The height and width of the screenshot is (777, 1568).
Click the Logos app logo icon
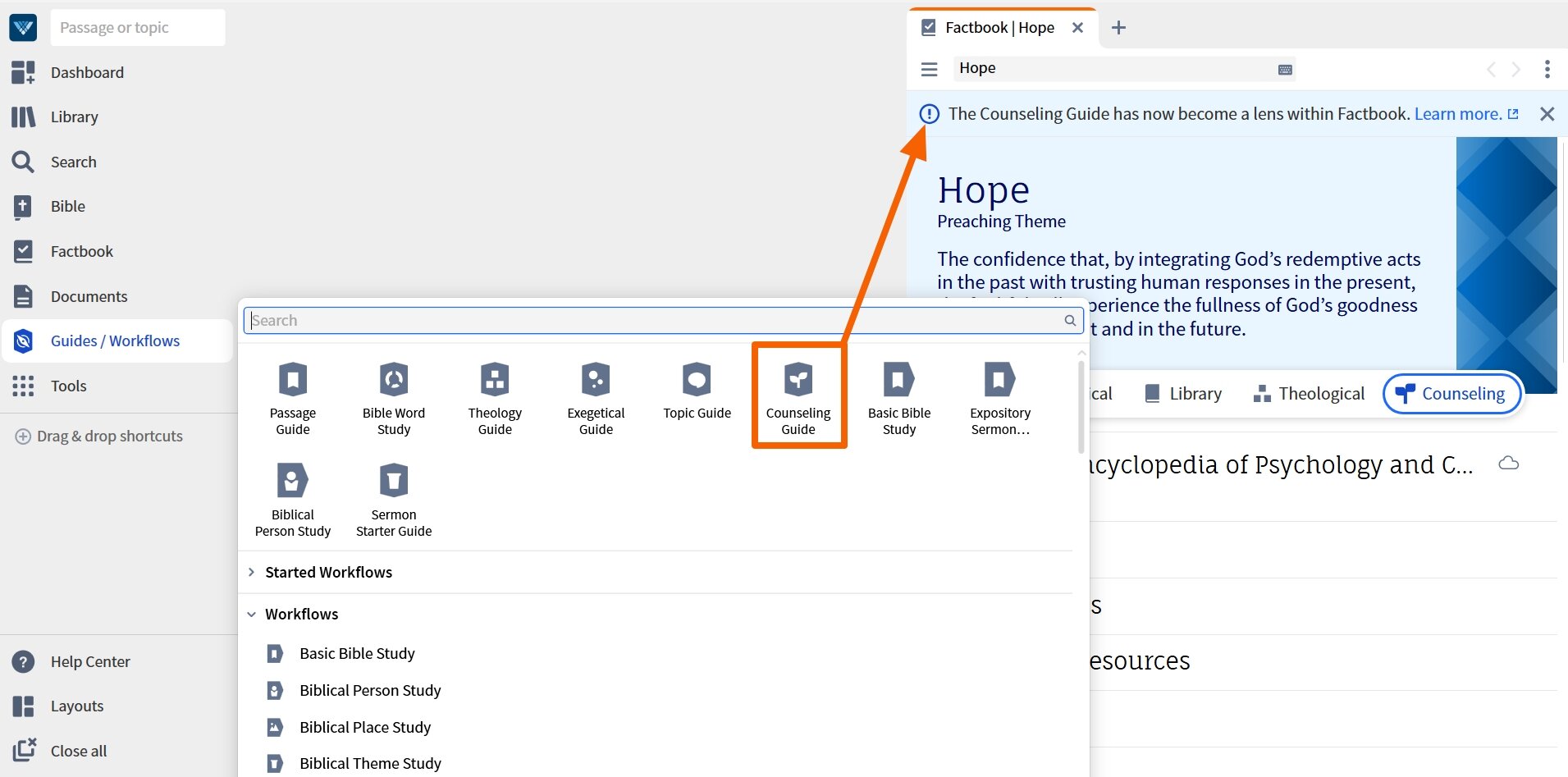tap(23, 27)
